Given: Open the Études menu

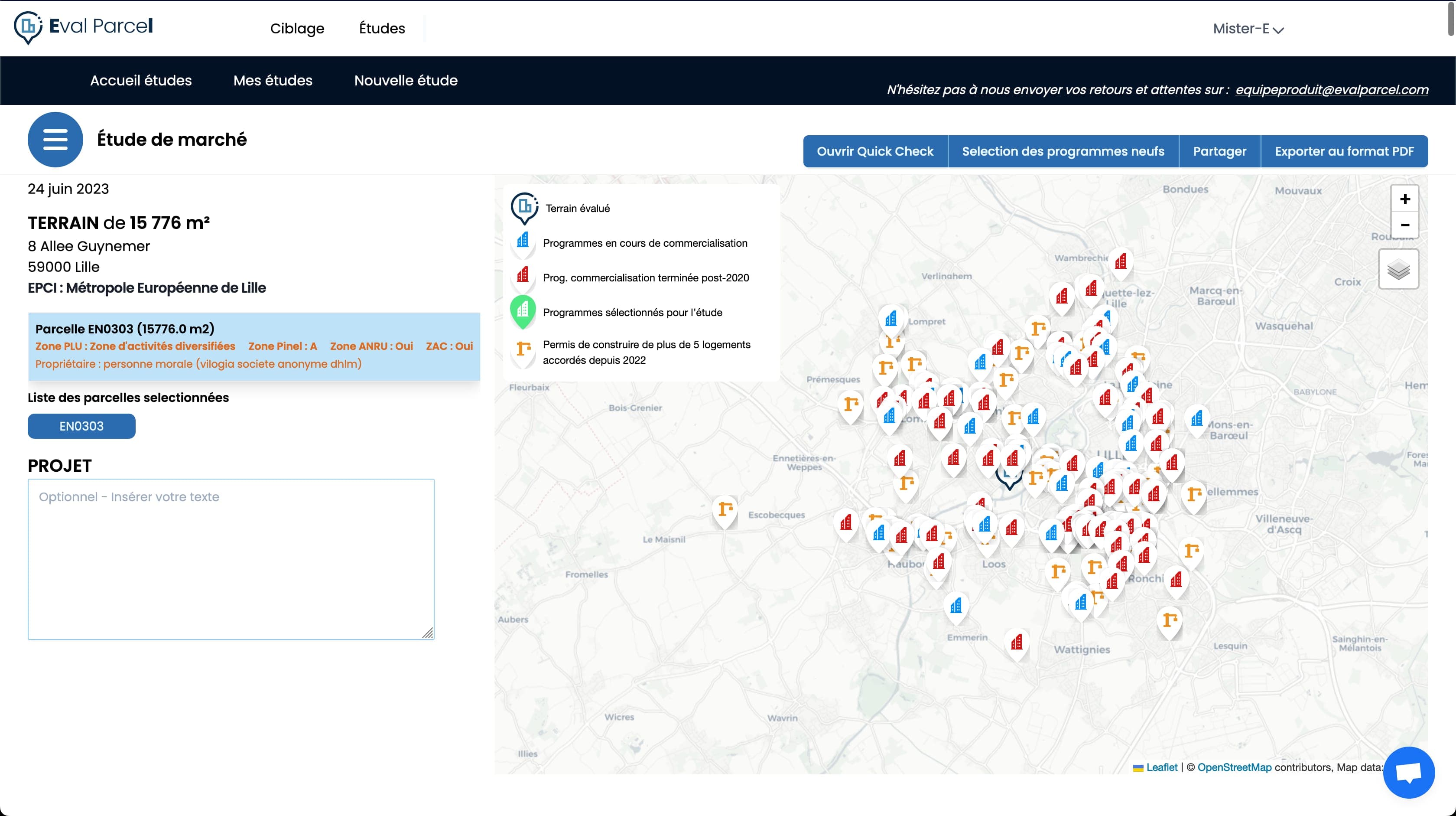Looking at the screenshot, I should 382,28.
